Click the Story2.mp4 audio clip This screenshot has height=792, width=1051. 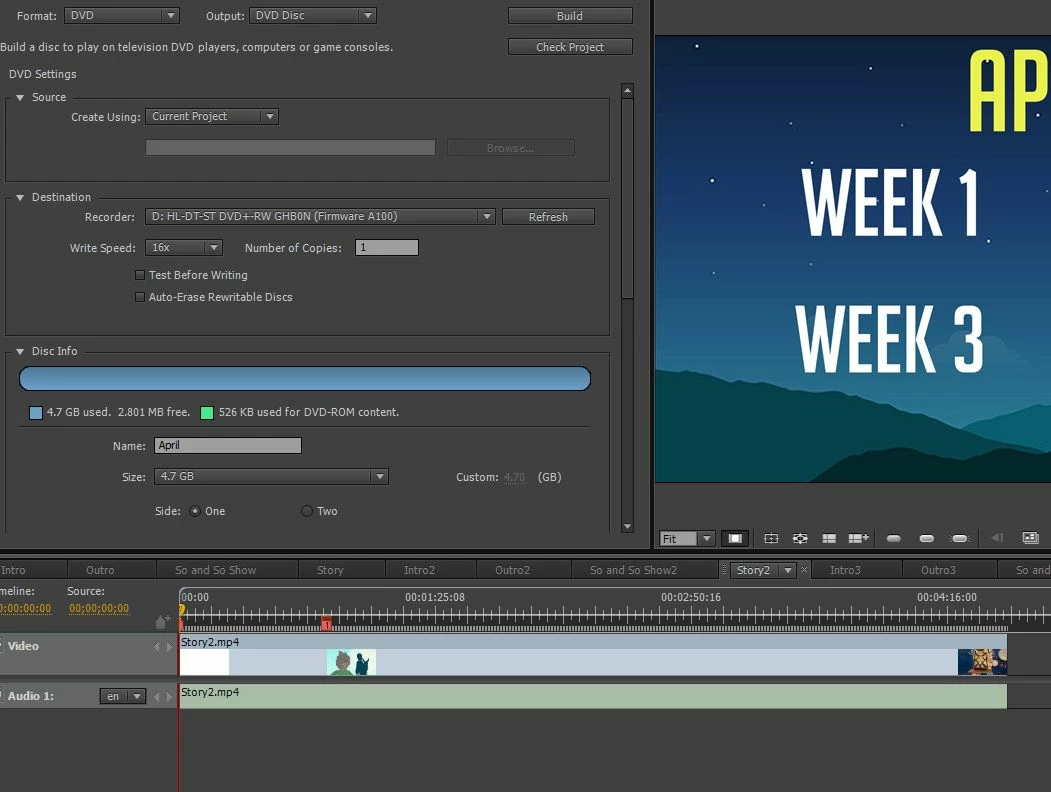pos(593,696)
